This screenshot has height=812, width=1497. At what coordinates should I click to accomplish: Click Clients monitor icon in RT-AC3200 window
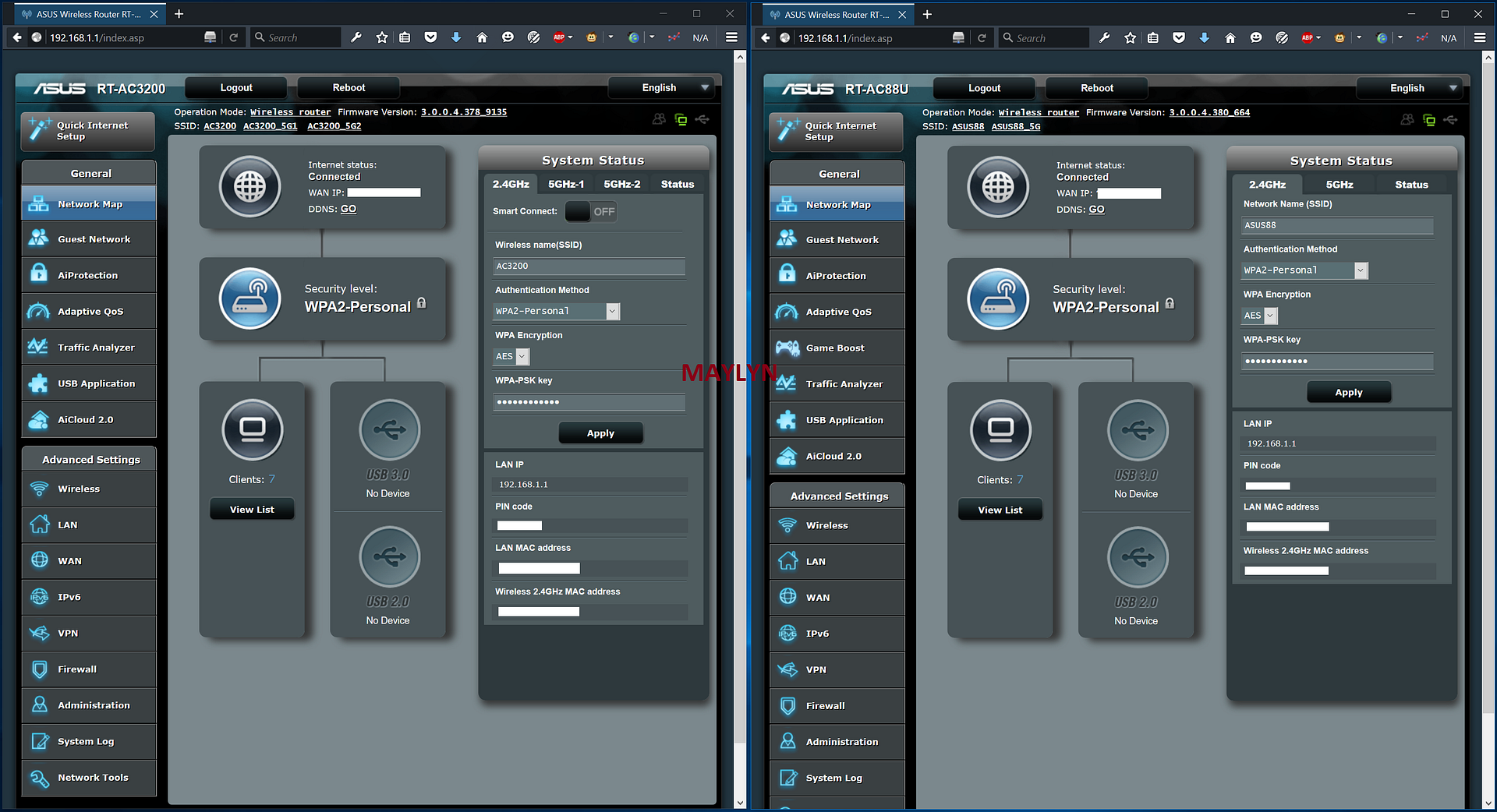[252, 429]
